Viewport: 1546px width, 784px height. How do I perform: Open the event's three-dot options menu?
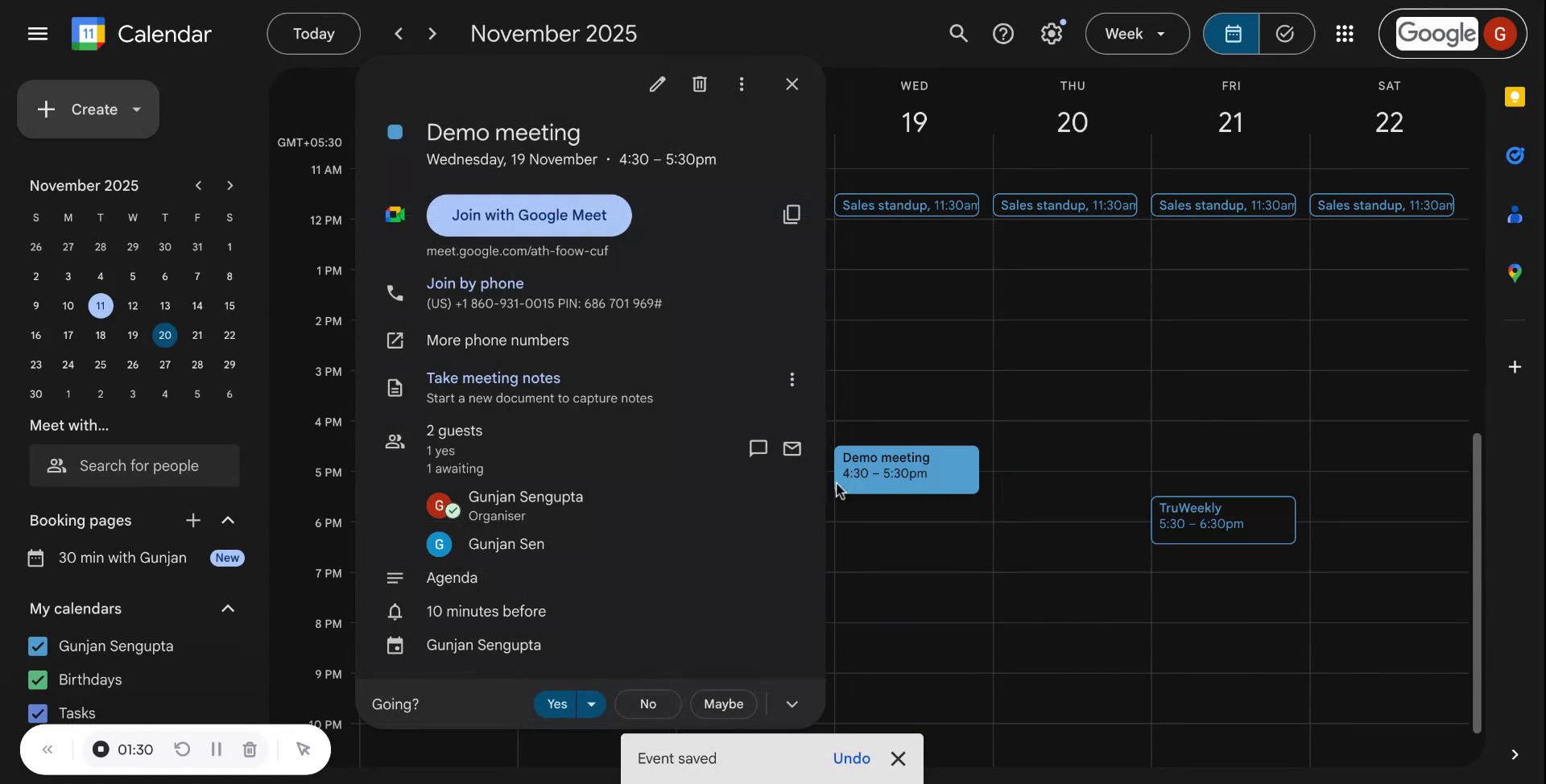point(742,84)
